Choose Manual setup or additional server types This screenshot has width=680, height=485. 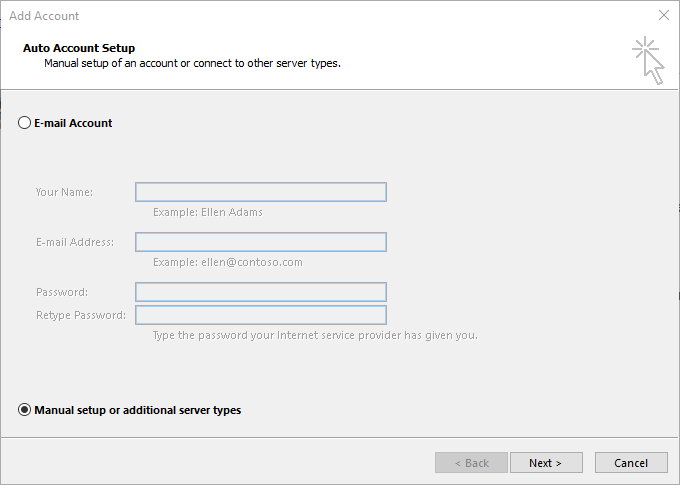point(25,410)
